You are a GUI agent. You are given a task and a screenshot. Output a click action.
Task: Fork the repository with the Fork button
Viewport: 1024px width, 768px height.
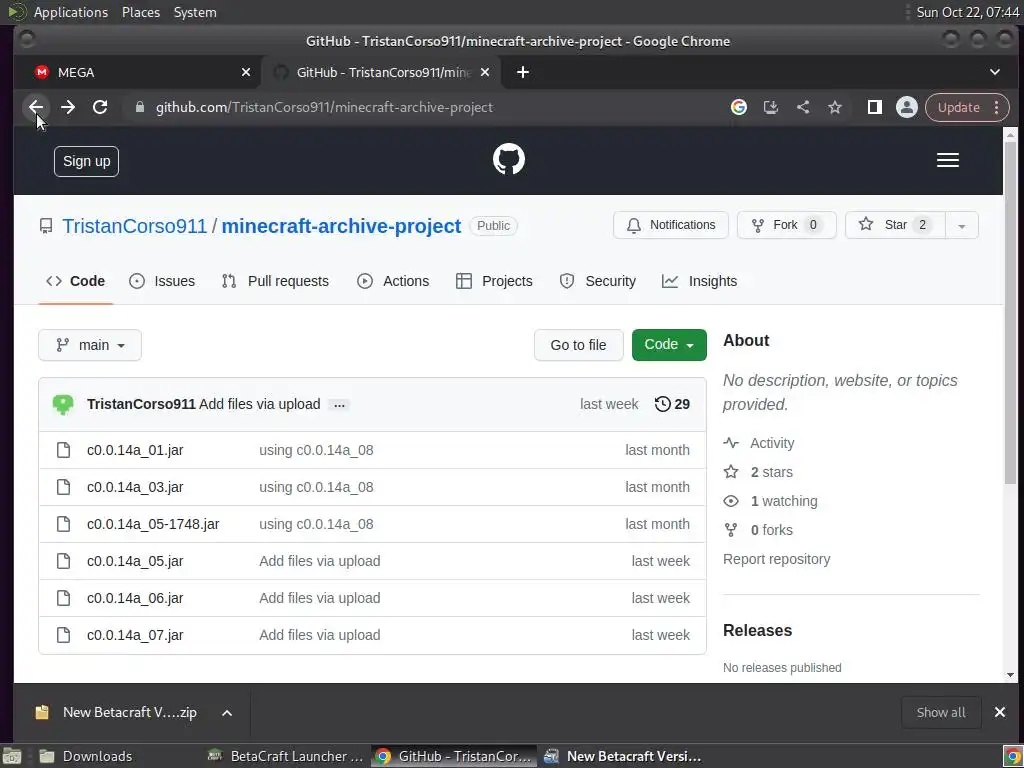[786, 225]
